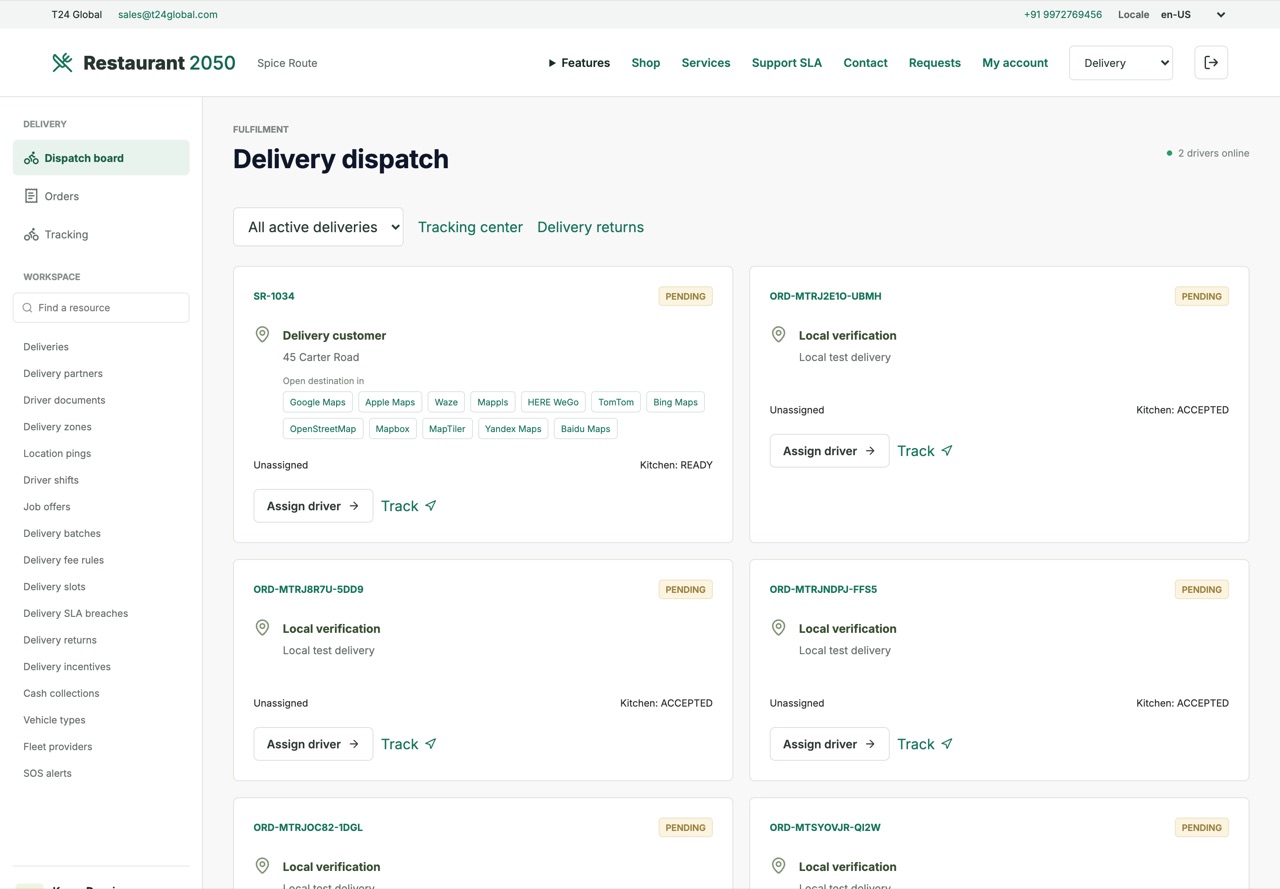1280x889 pixels.
Task: Open the Delivery returns link beside Tracking center
Action: 590,227
